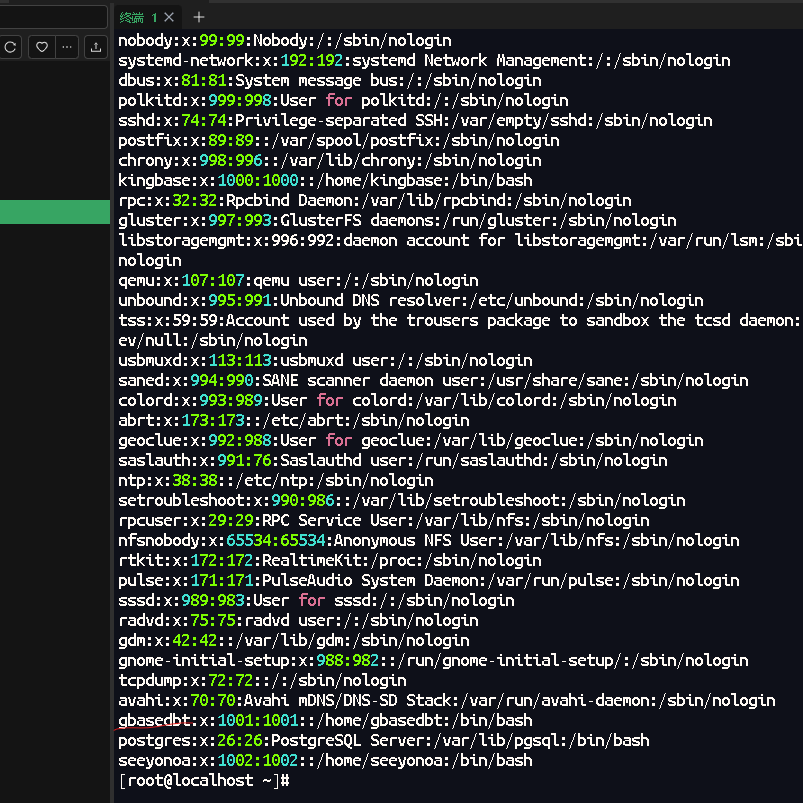Click the text "radvd:x:75:75"
The height and width of the screenshot is (803, 803).
[x=177, y=620]
